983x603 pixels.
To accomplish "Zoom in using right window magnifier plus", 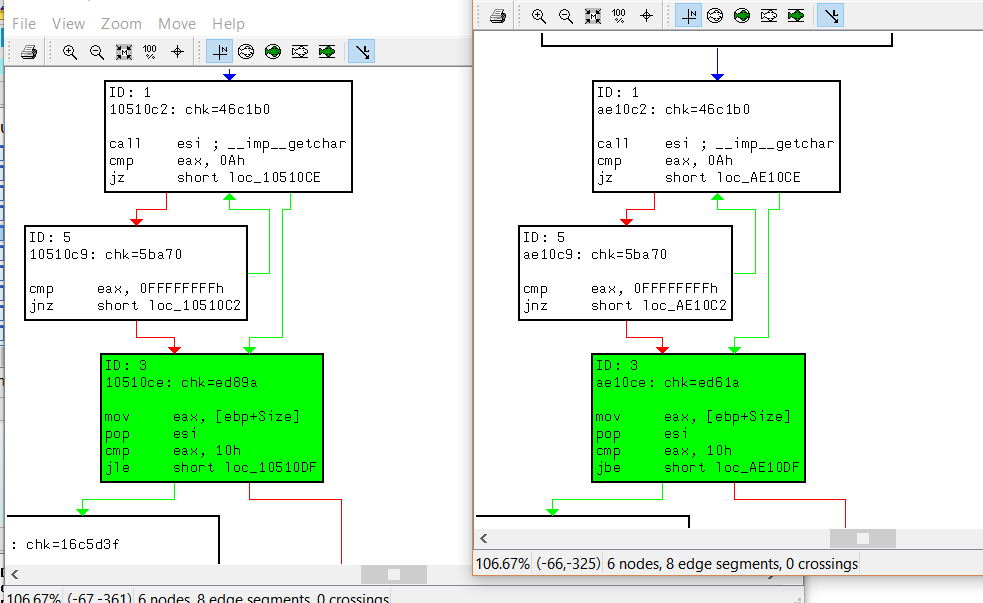I will [x=539, y=16].
